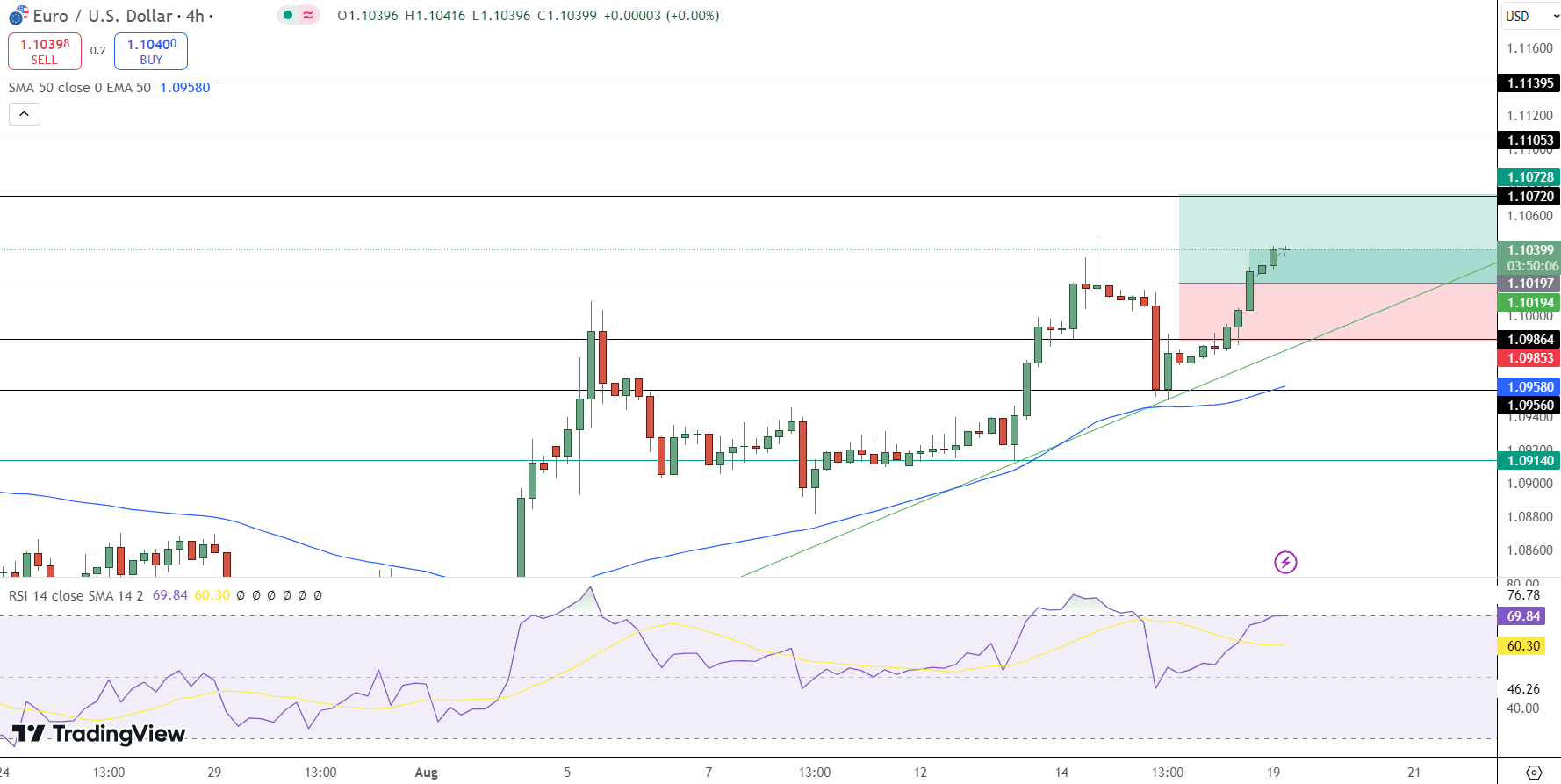Image resolution: width=1561 pixels, height=784 pixels.
Task: Click the 1.11053 price label on the axis
Action: pos(1529,140)
